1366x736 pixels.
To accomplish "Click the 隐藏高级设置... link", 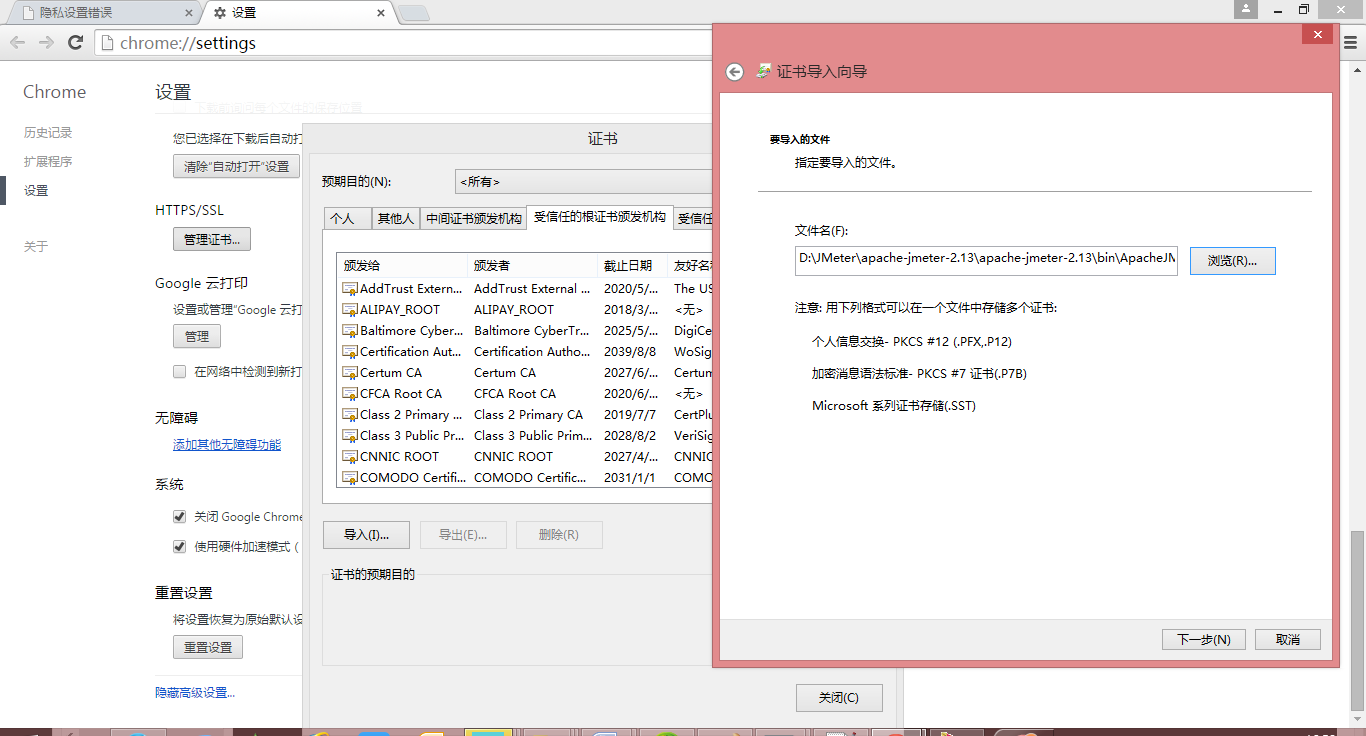I will (x=195, y=693).
